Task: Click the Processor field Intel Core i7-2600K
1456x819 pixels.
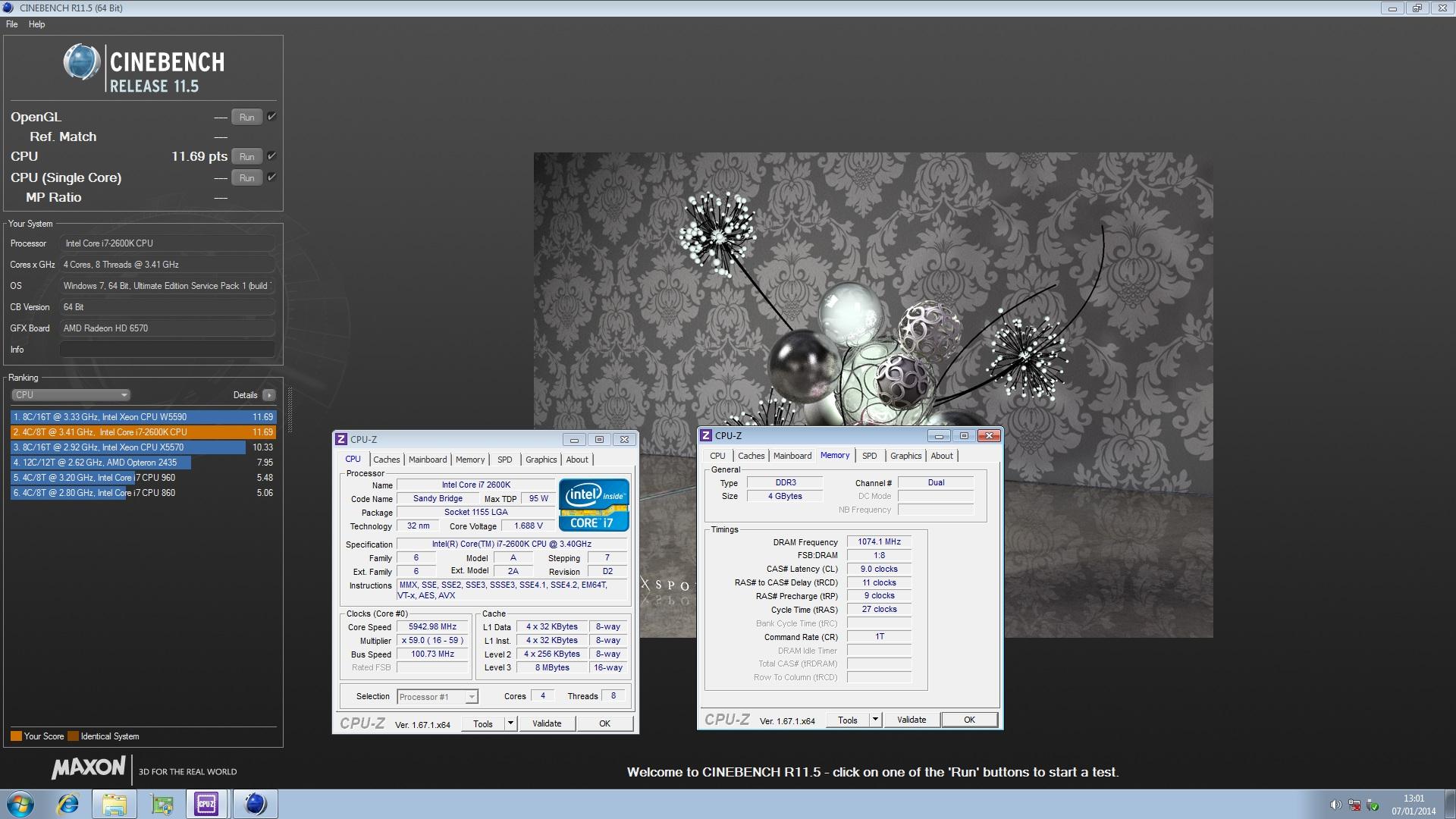Action: [167, 243]
